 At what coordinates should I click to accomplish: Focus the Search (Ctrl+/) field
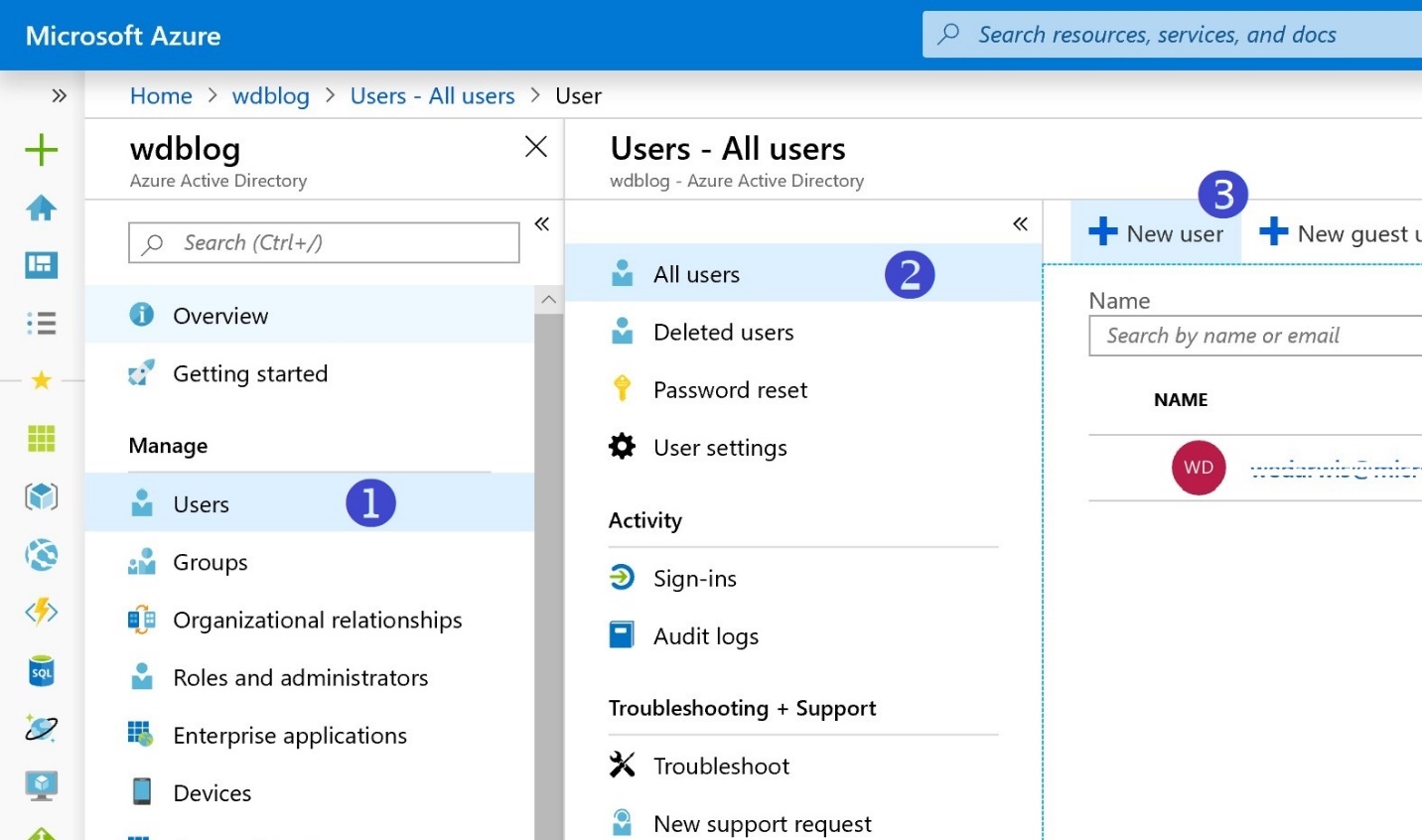tap(324, 242)
